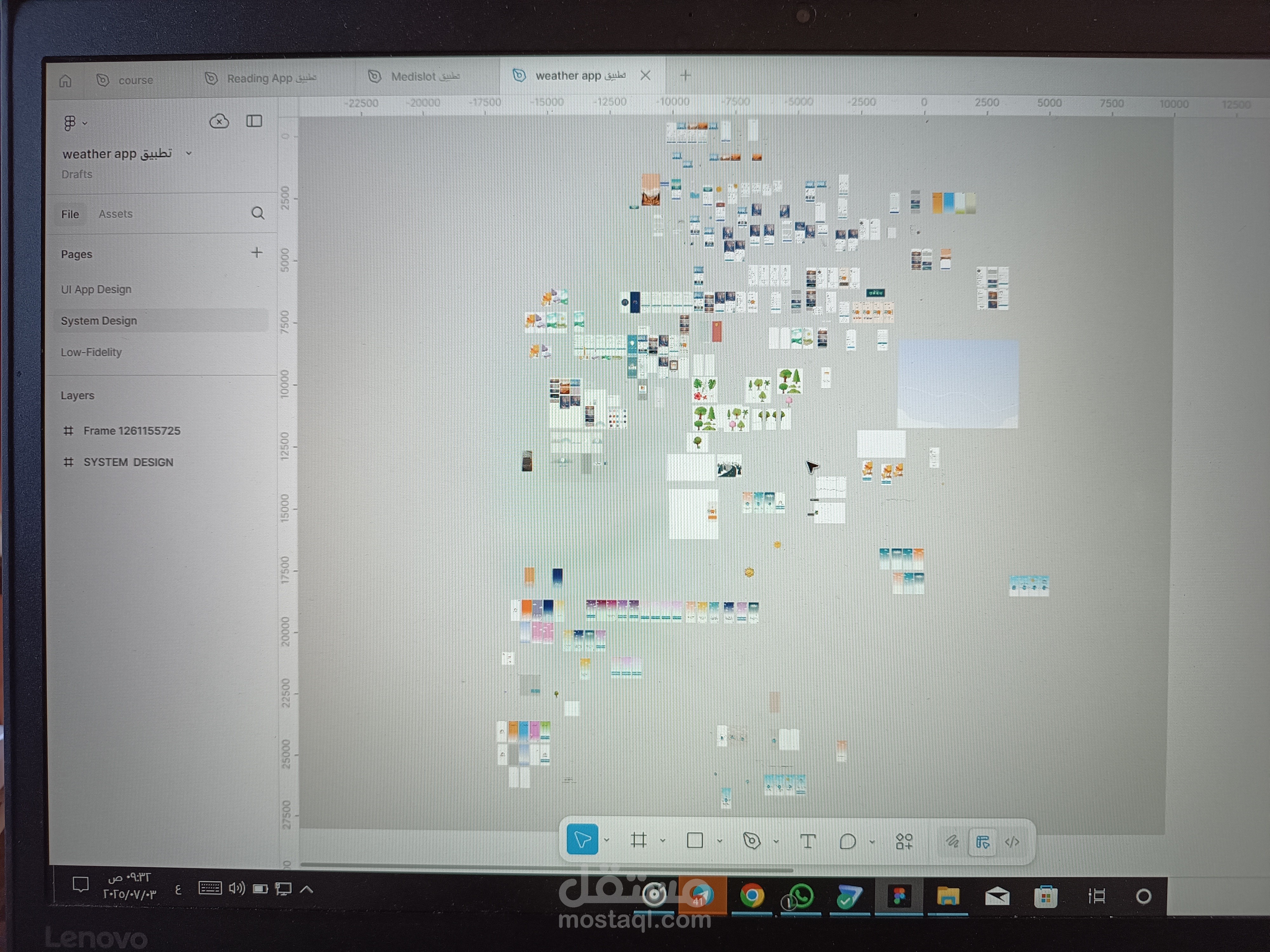
Task: Click the battery tray icon
Action: pos(261,889)
